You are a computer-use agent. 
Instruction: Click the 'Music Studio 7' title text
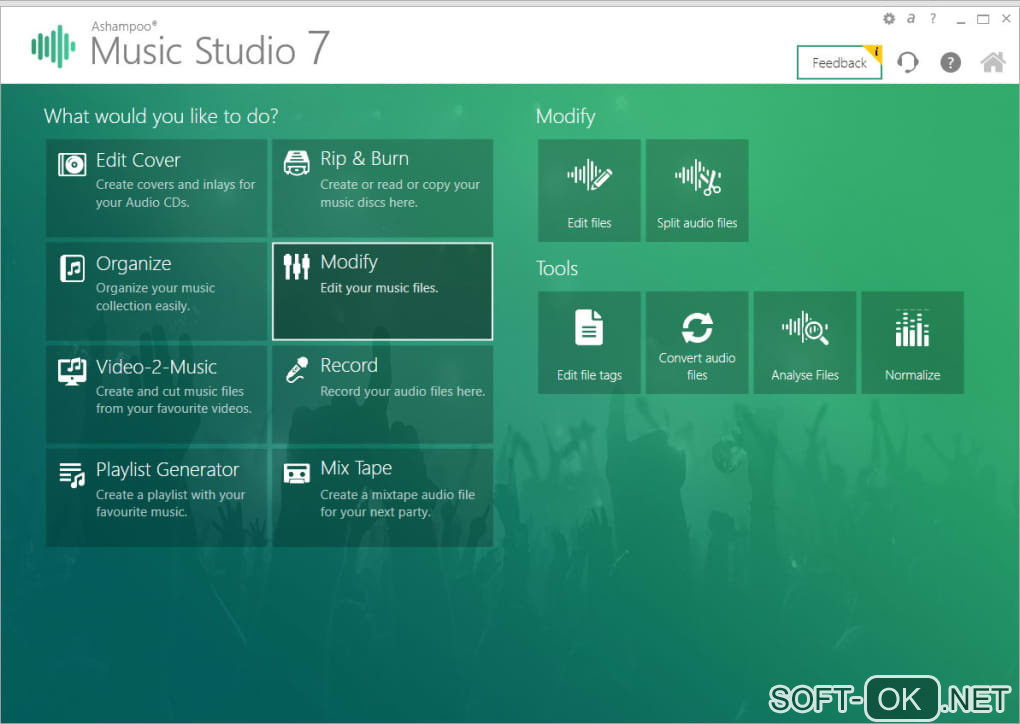coord(210,49)
